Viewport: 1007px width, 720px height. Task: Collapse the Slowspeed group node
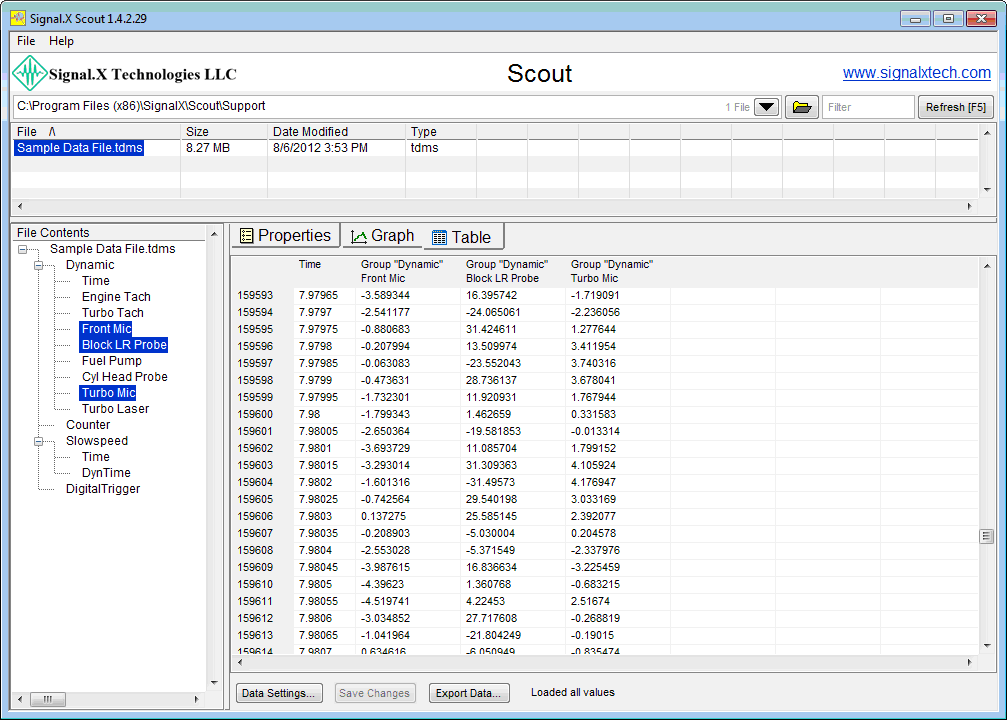click(40, 441)
